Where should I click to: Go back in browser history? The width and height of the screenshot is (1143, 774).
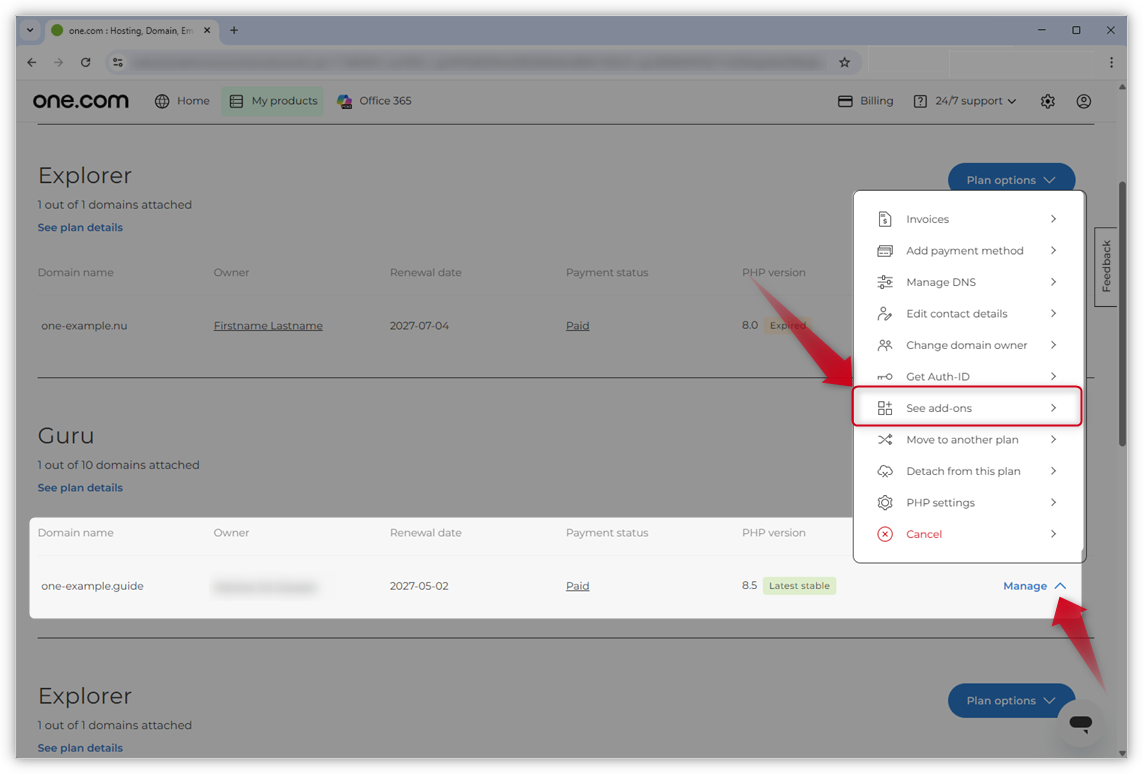click(32, 63)
